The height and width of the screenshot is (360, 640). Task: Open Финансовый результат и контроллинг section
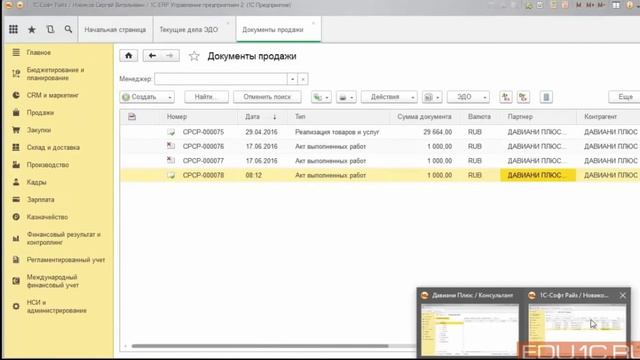[x=63, y=238]
